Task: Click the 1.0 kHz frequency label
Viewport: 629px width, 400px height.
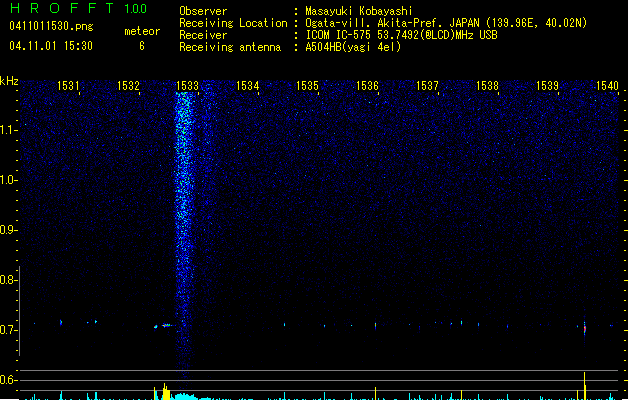Action: [x=8, y=180]
